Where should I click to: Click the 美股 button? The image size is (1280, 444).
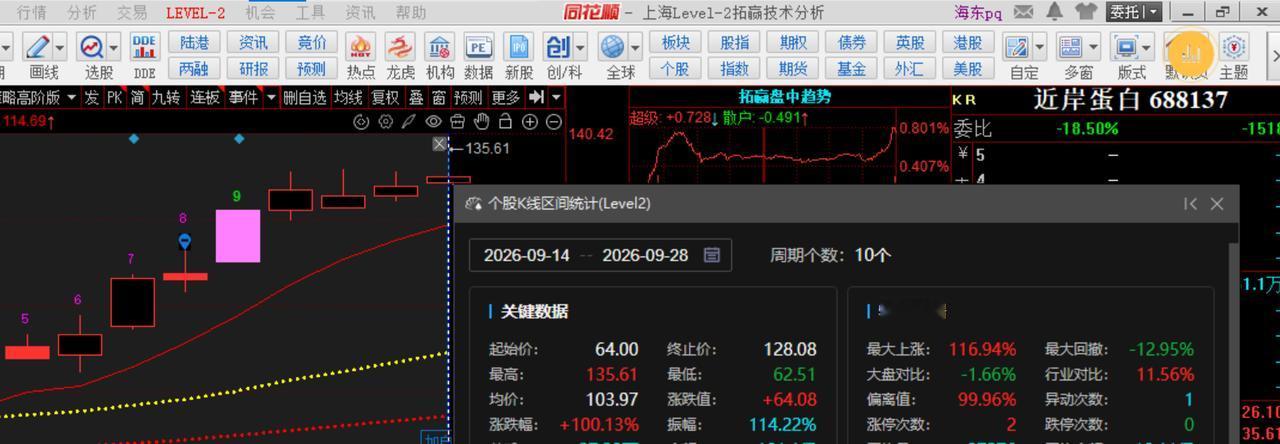(x=968, y=69)
